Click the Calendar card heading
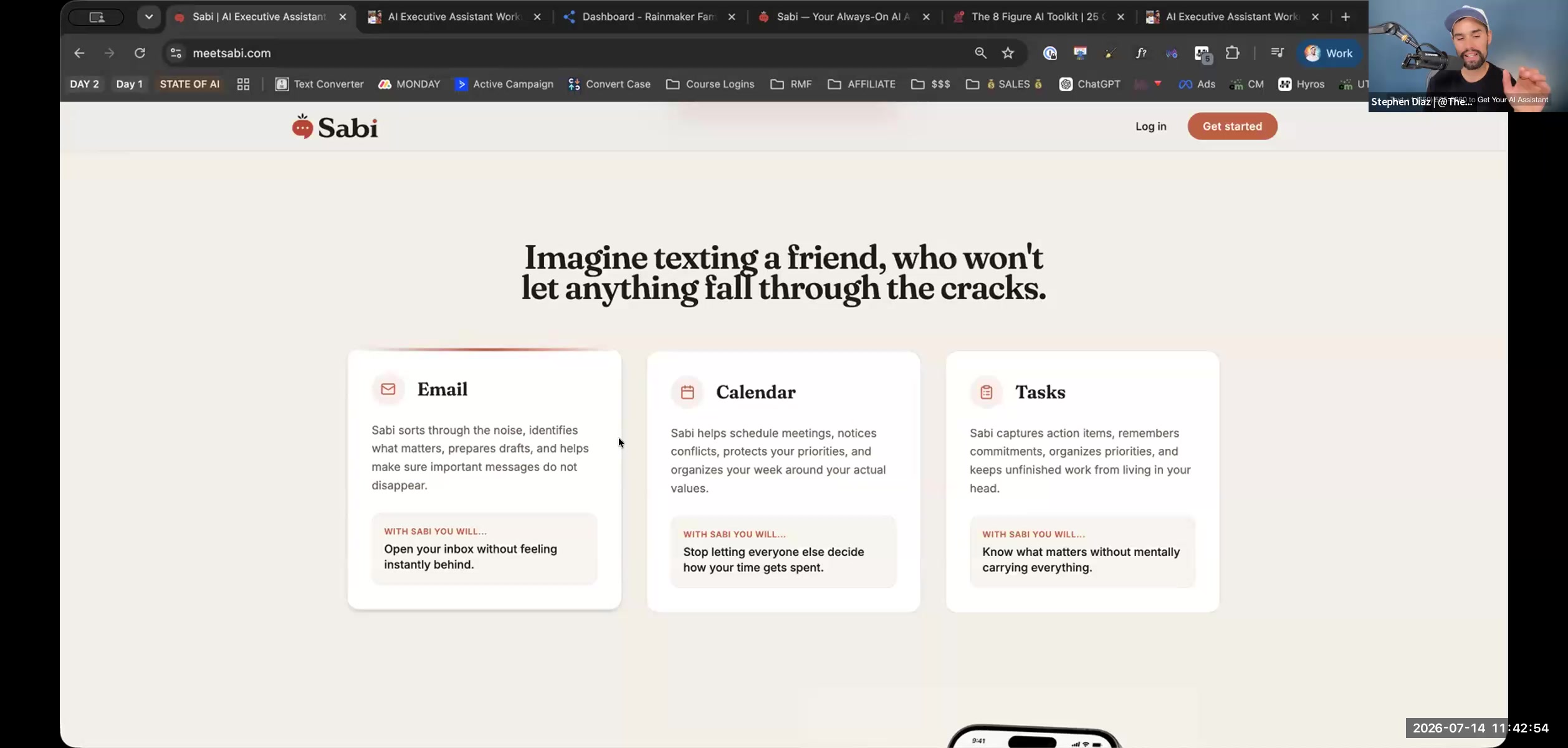Screen dimensions: 1568x748 pos(755,393)
